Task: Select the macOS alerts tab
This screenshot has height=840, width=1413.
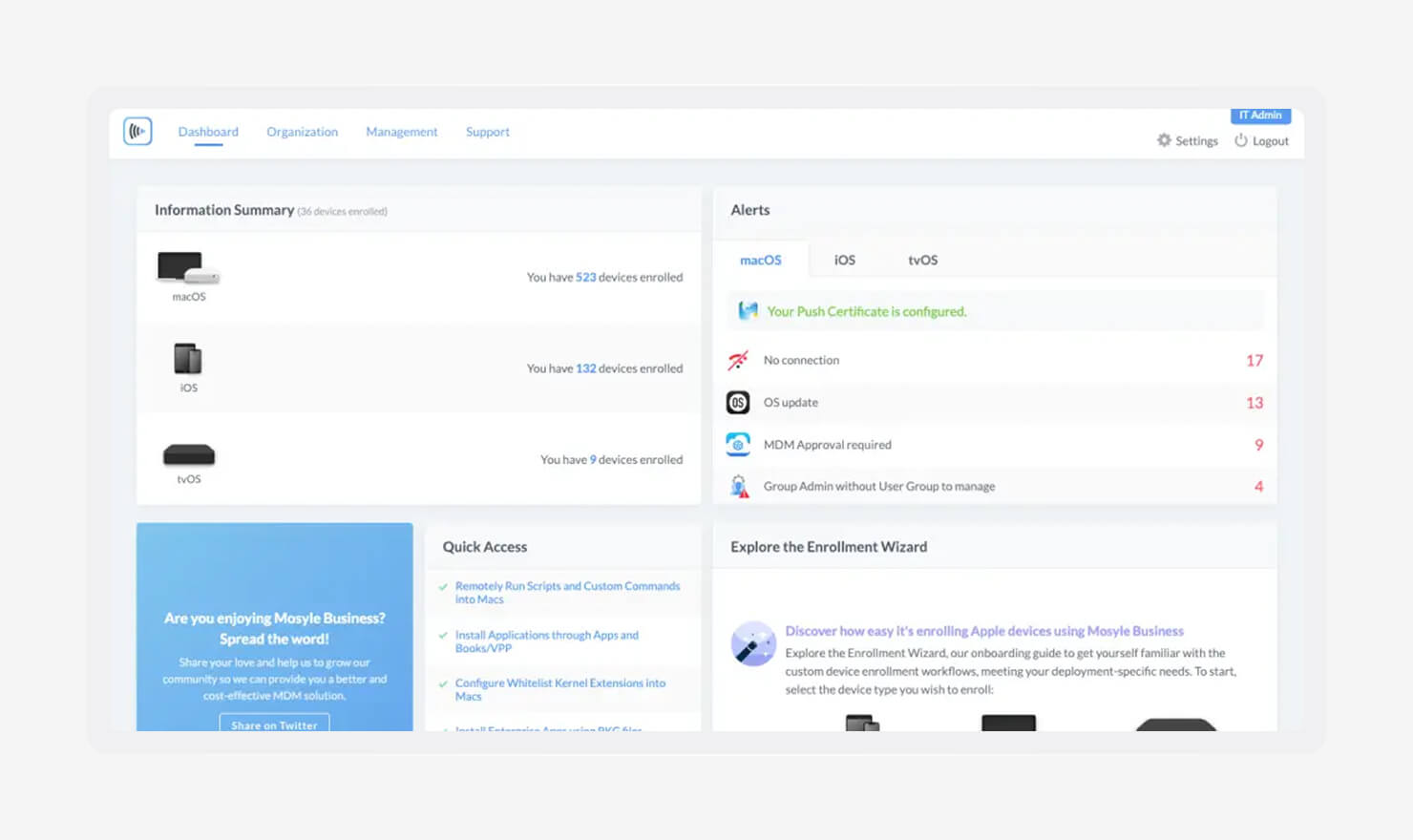Action: pos(760,260)
